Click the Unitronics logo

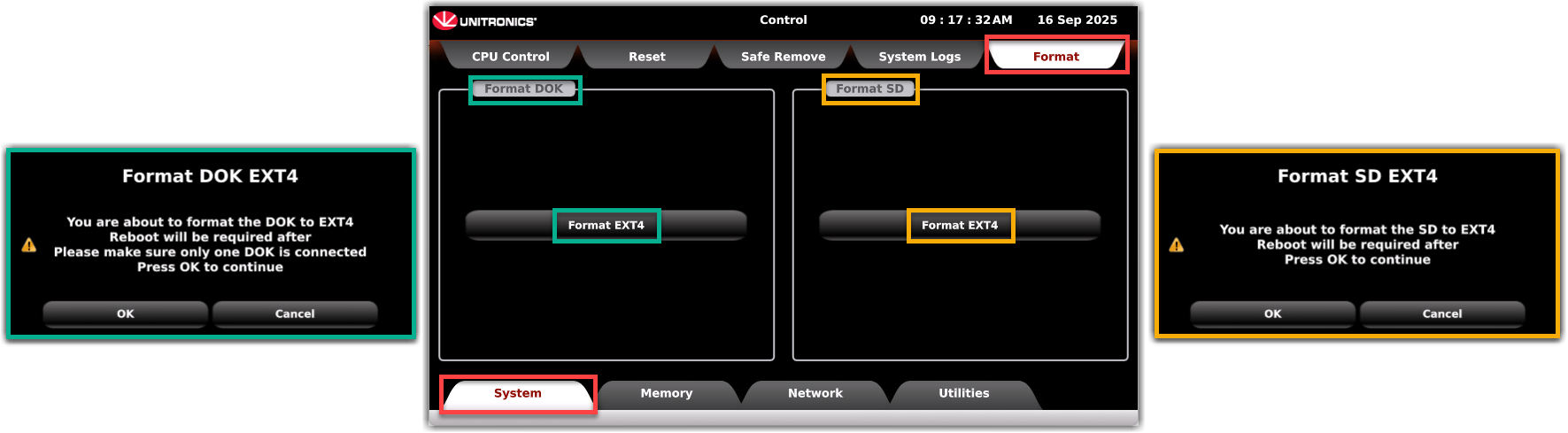[484, 20]
